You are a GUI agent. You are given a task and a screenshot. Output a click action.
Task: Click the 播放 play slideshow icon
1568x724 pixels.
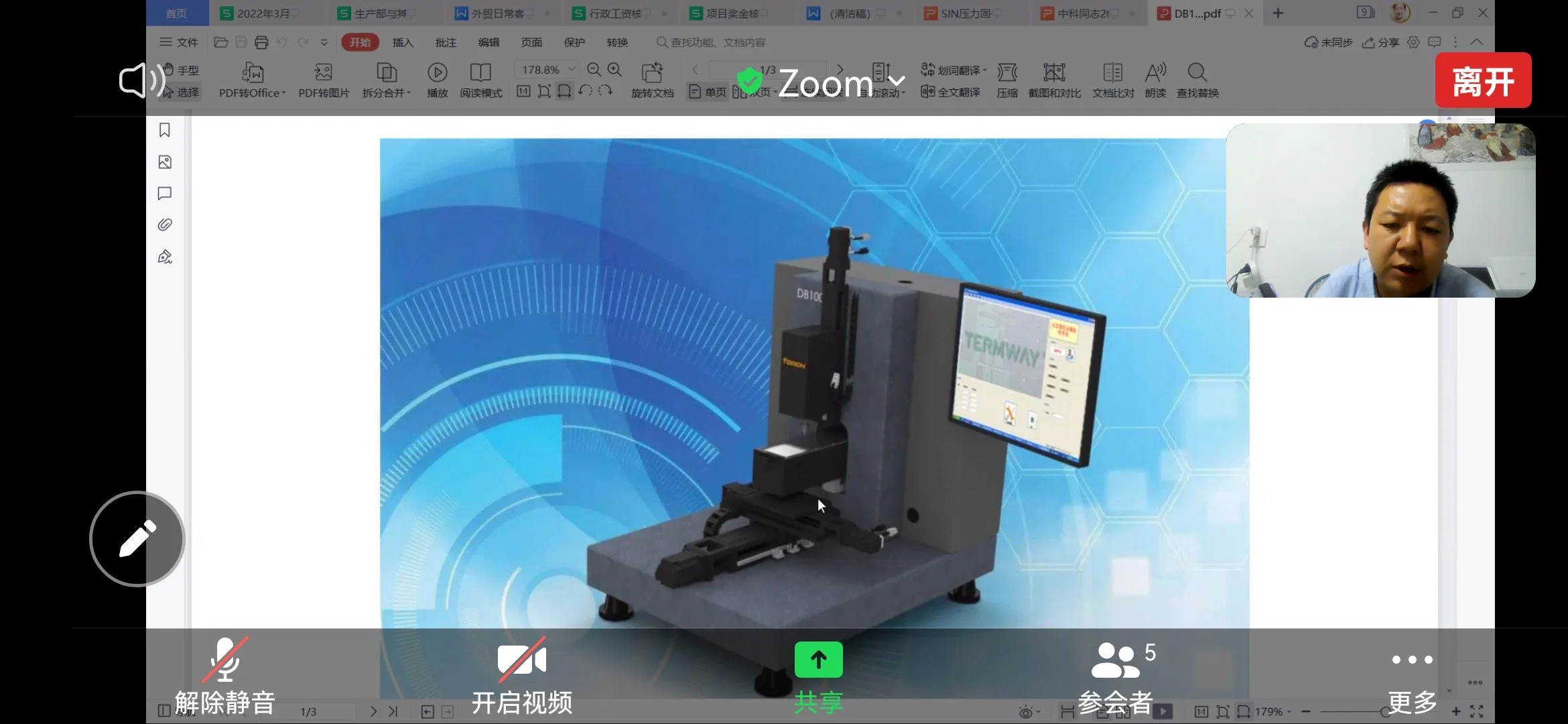coord(437,80)
